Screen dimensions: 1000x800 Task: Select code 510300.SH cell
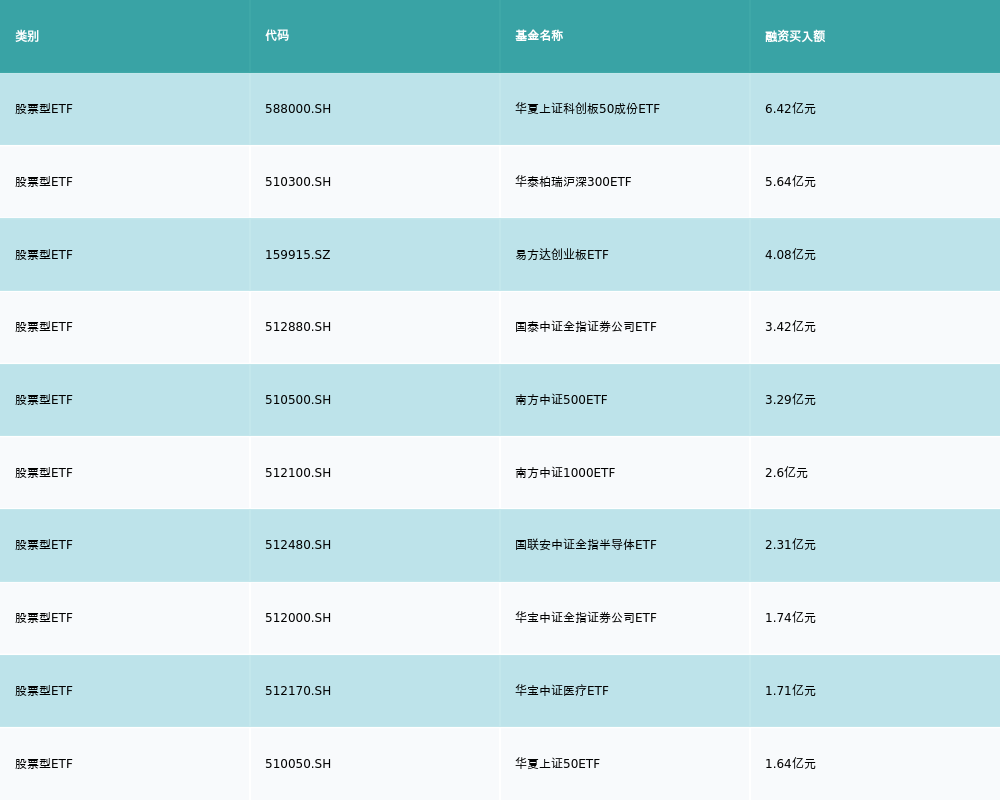pyautogui.click(x=298, y=182)
